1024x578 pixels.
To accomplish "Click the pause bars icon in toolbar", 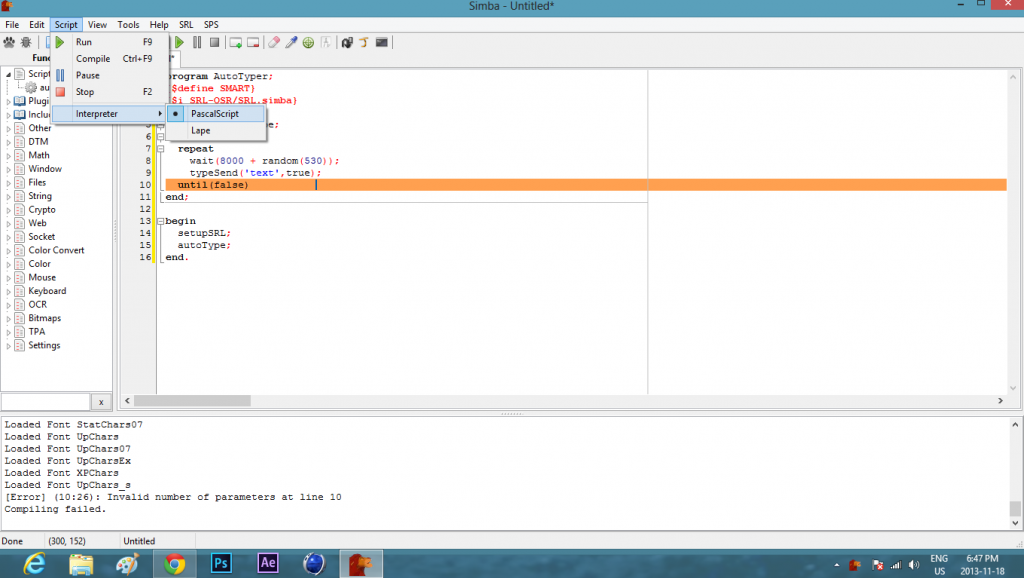I will pyautogui.click(x=197, y=42).
